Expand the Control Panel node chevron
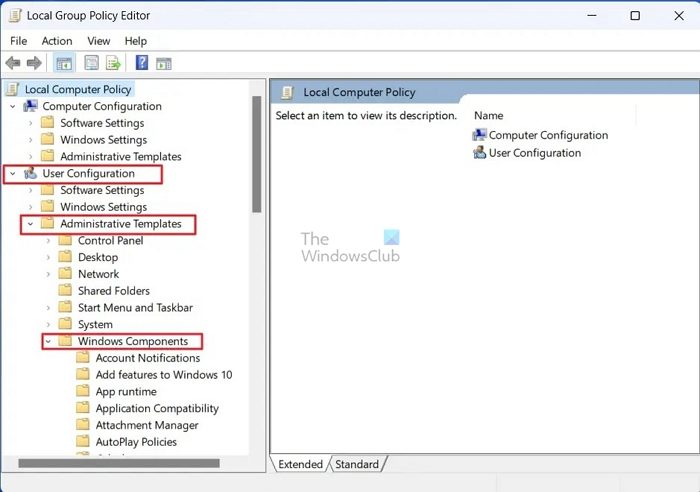 click(48, 241)
